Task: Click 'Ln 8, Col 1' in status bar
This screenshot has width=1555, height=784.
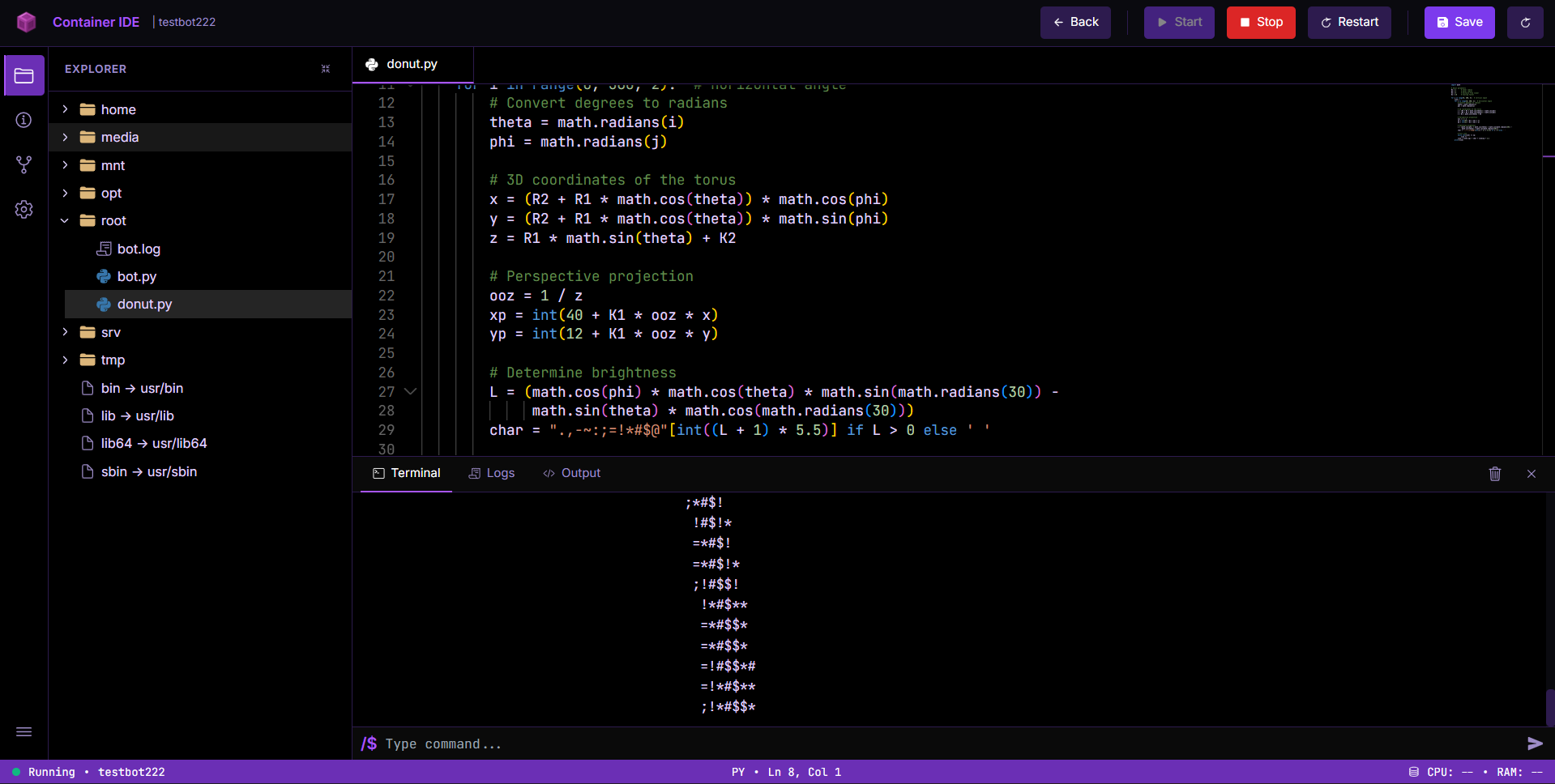Action: tap(805, 772)
